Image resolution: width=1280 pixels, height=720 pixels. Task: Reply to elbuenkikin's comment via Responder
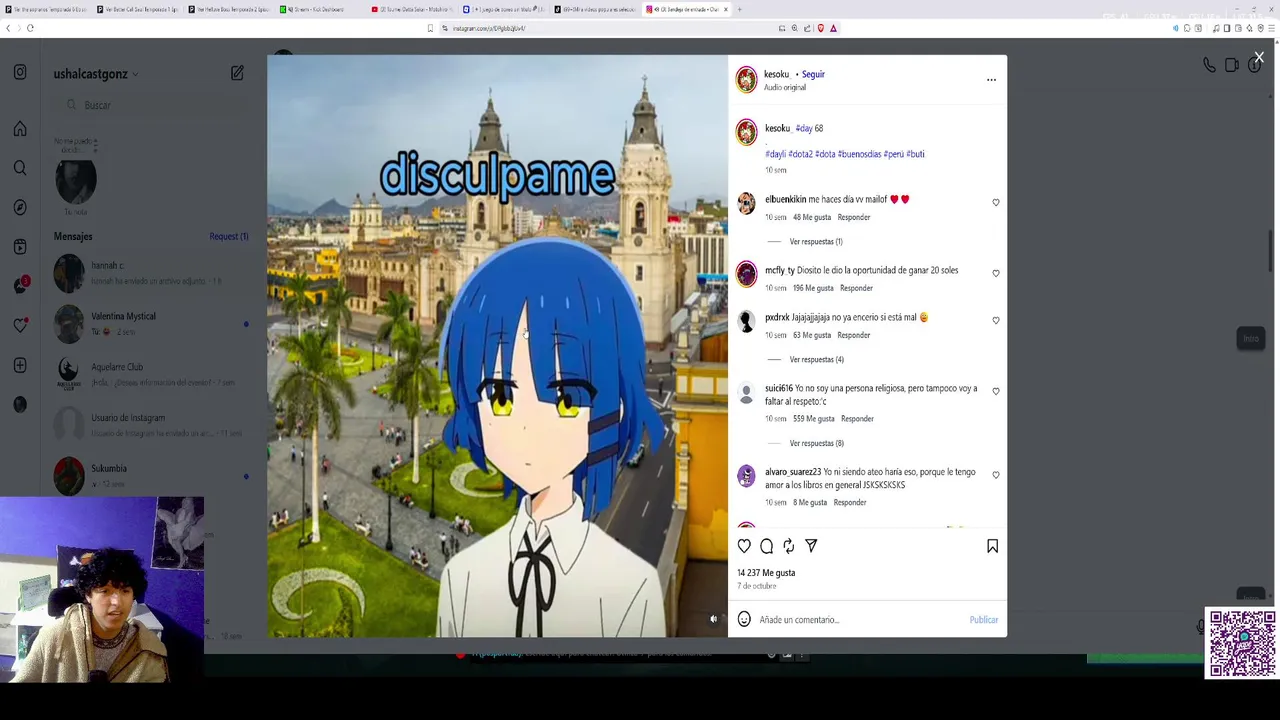(854, 217)
